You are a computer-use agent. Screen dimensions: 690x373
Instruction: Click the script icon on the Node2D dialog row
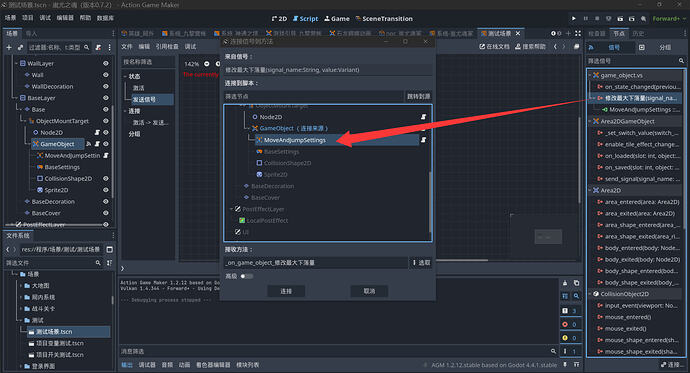coord(423,117)
